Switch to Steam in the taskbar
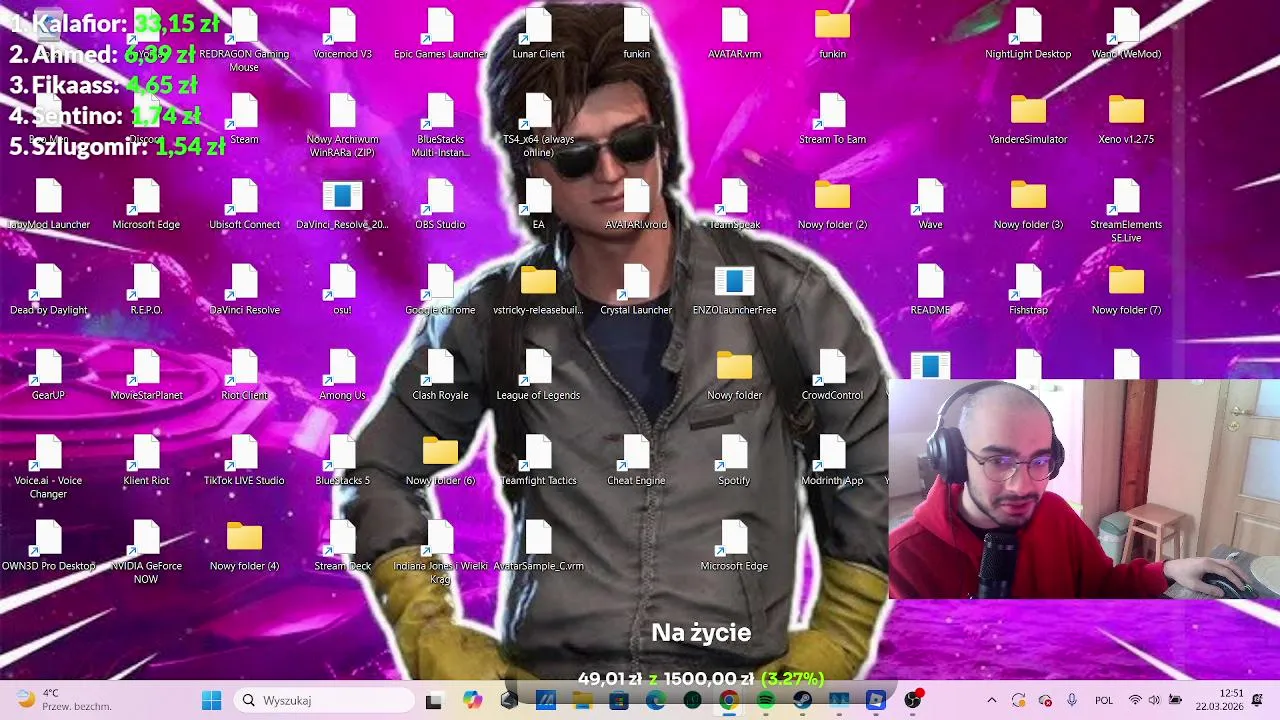 pyautogui.click(x=802, y=701)
